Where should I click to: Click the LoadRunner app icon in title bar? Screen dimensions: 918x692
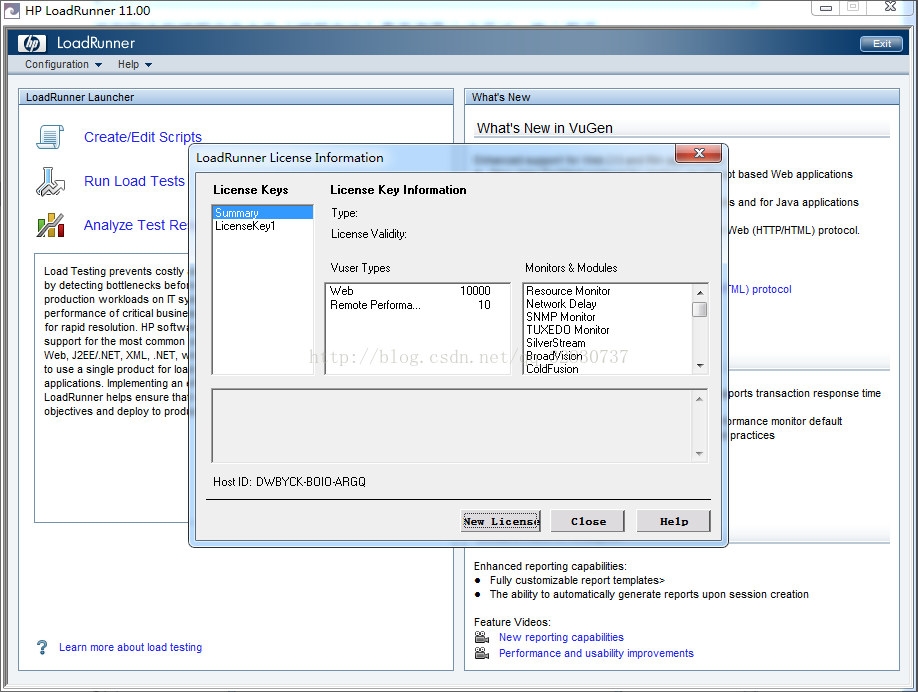(12, 11)
